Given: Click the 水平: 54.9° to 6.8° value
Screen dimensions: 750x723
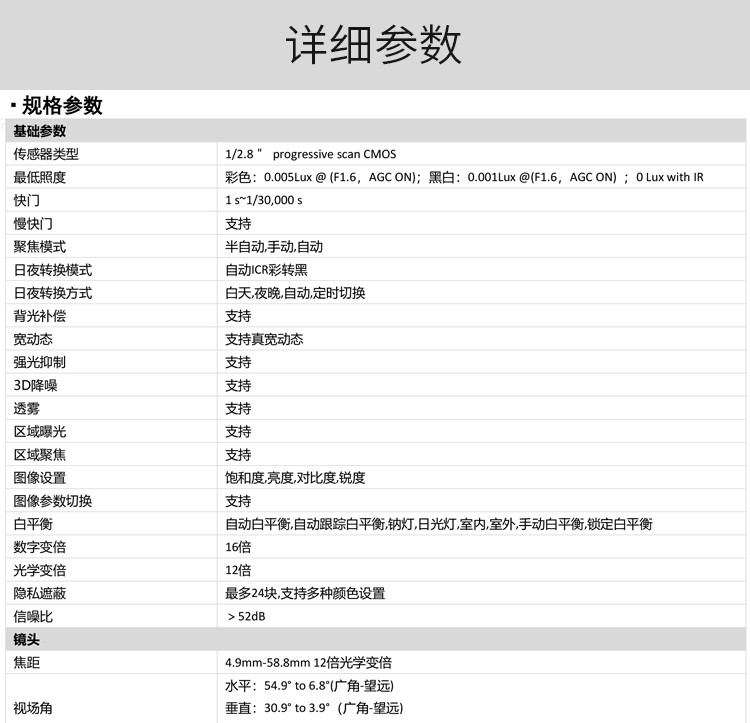Looking at the screenshot, I should point(309,686).
